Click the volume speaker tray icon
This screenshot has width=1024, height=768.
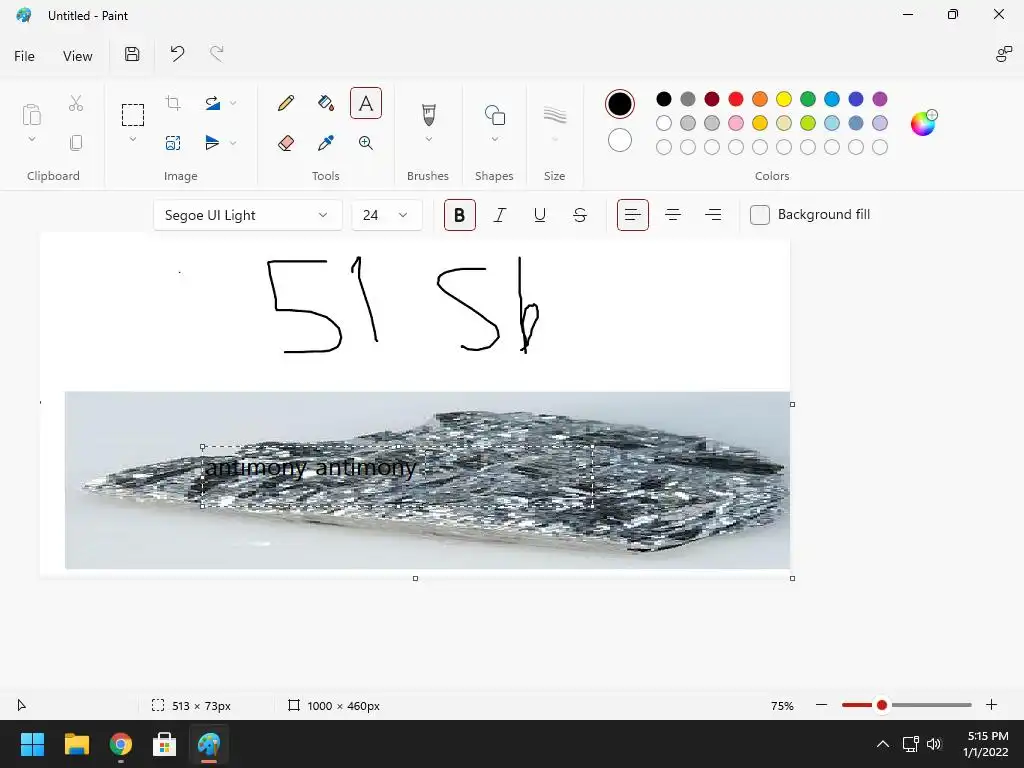click(x=934, y=744)
